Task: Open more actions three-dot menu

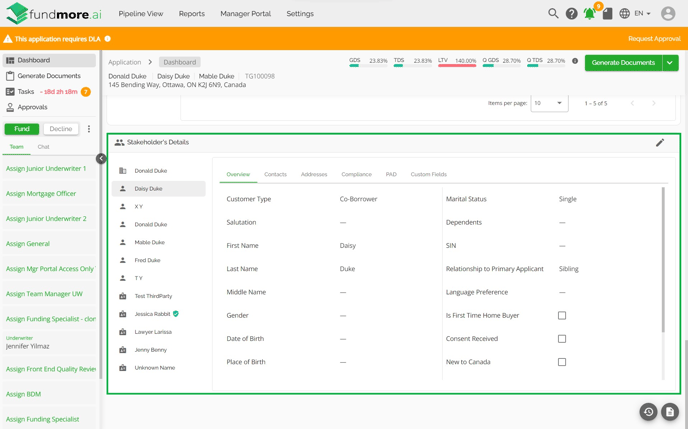Action: 89,129
